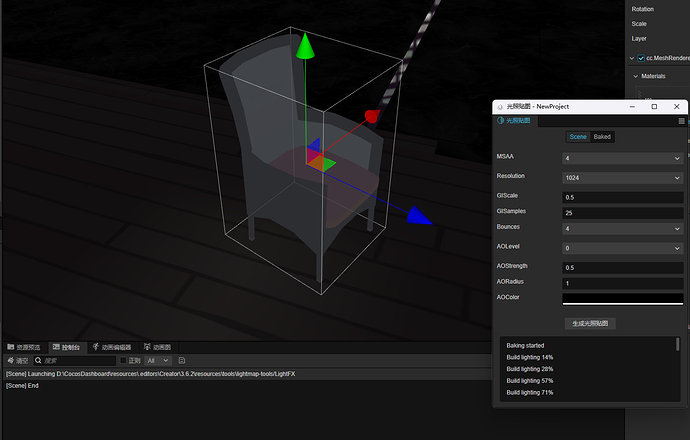The height and width of the screenshot is (440, 690).
Task: Close the lightmap NewProject window
Action: point(677,106)
